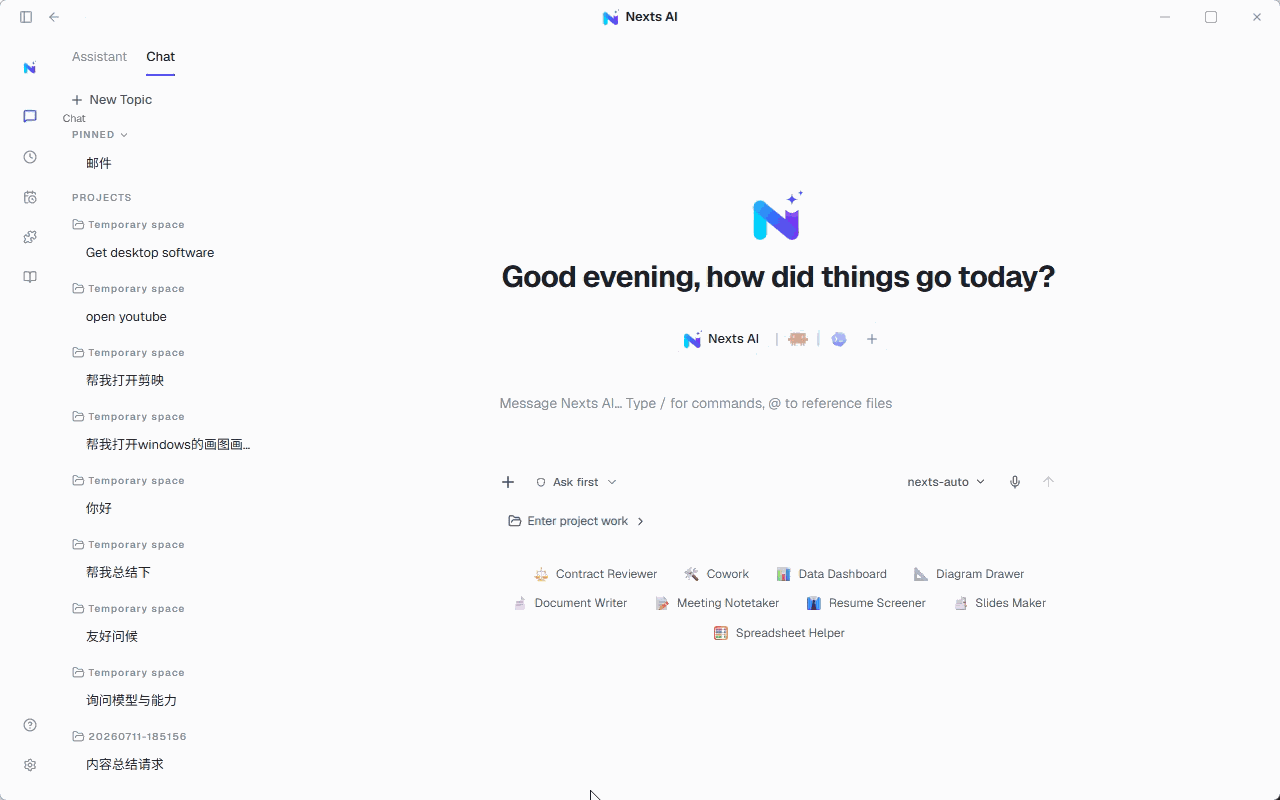Start a New Topic
The width and height of the screenshot is (1280, 800).
click(x=112, y=100)
